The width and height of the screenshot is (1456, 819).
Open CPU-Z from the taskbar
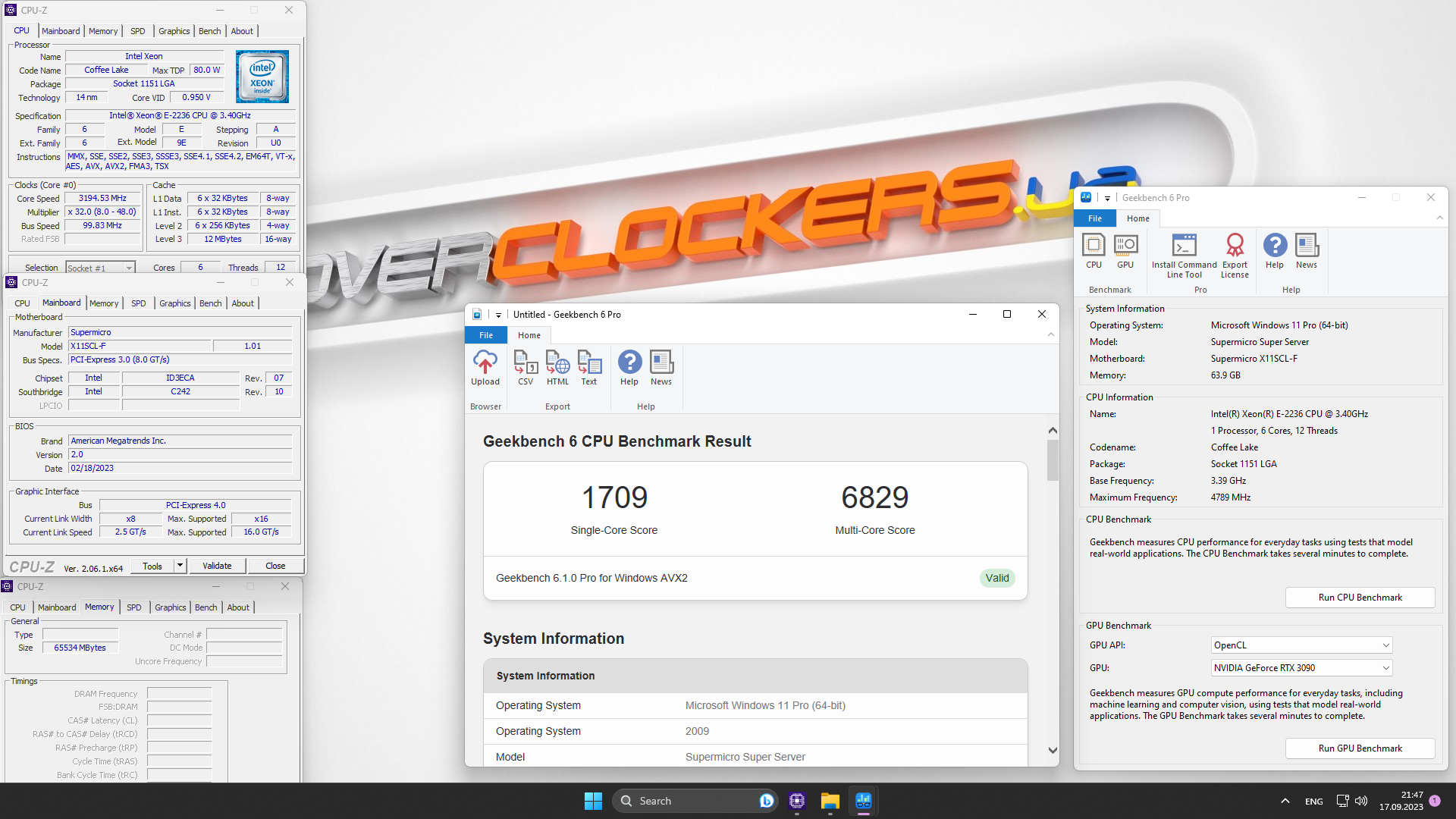(x=796, y=801)
